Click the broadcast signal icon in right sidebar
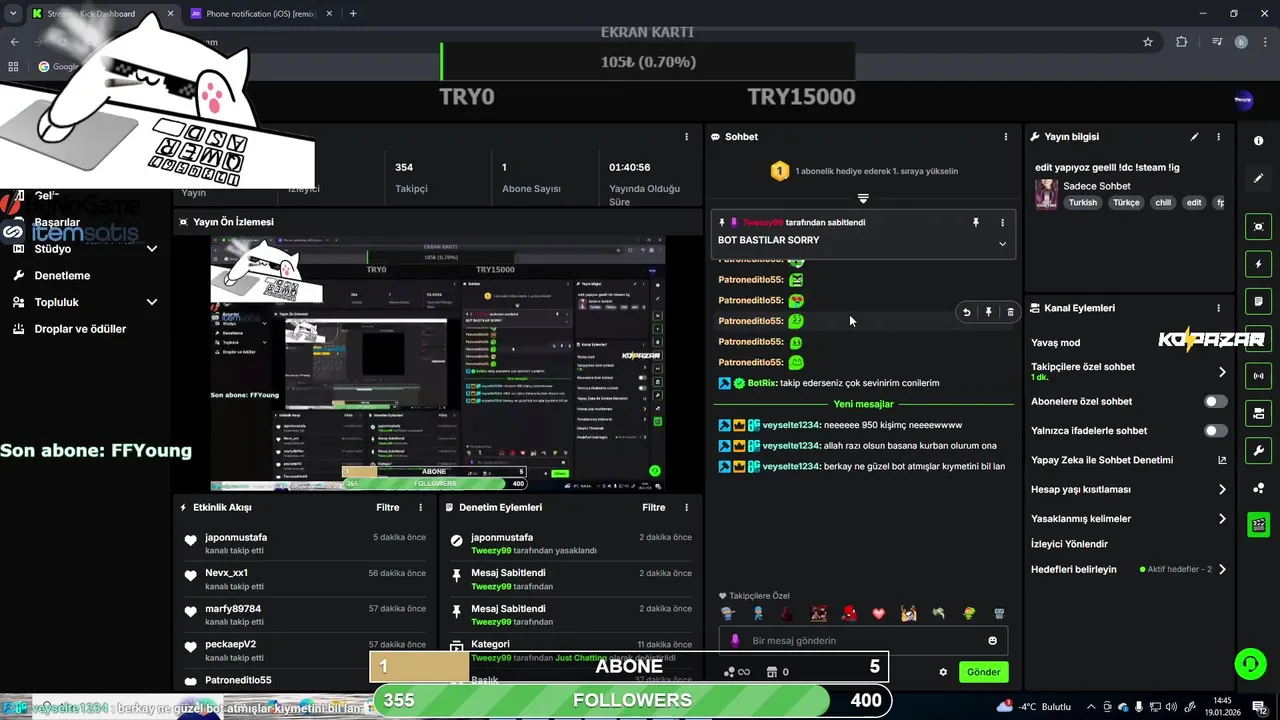 pyautogui.click(x=1259, y=376)
